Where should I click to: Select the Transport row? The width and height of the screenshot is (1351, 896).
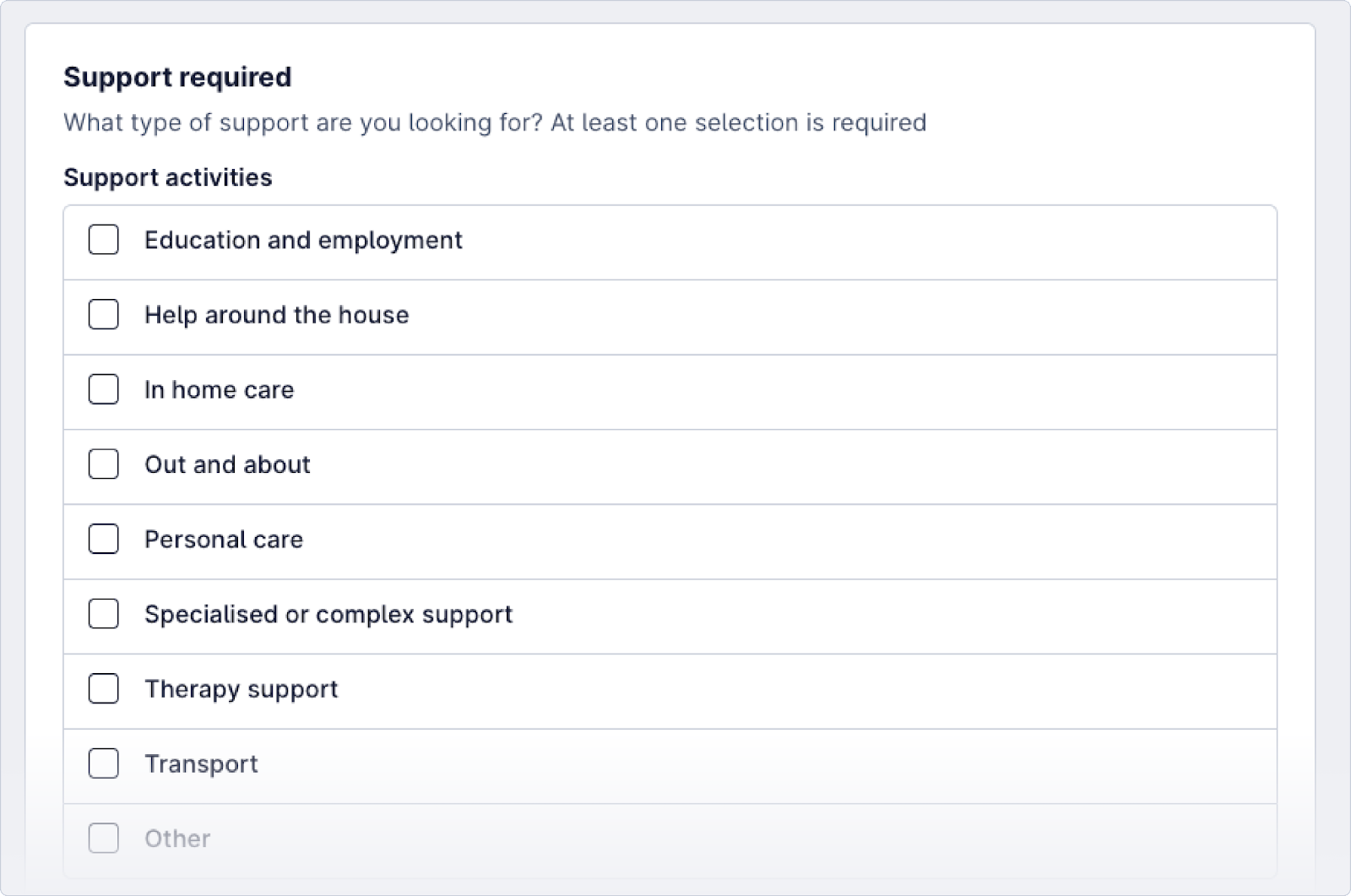coord(591,764)
